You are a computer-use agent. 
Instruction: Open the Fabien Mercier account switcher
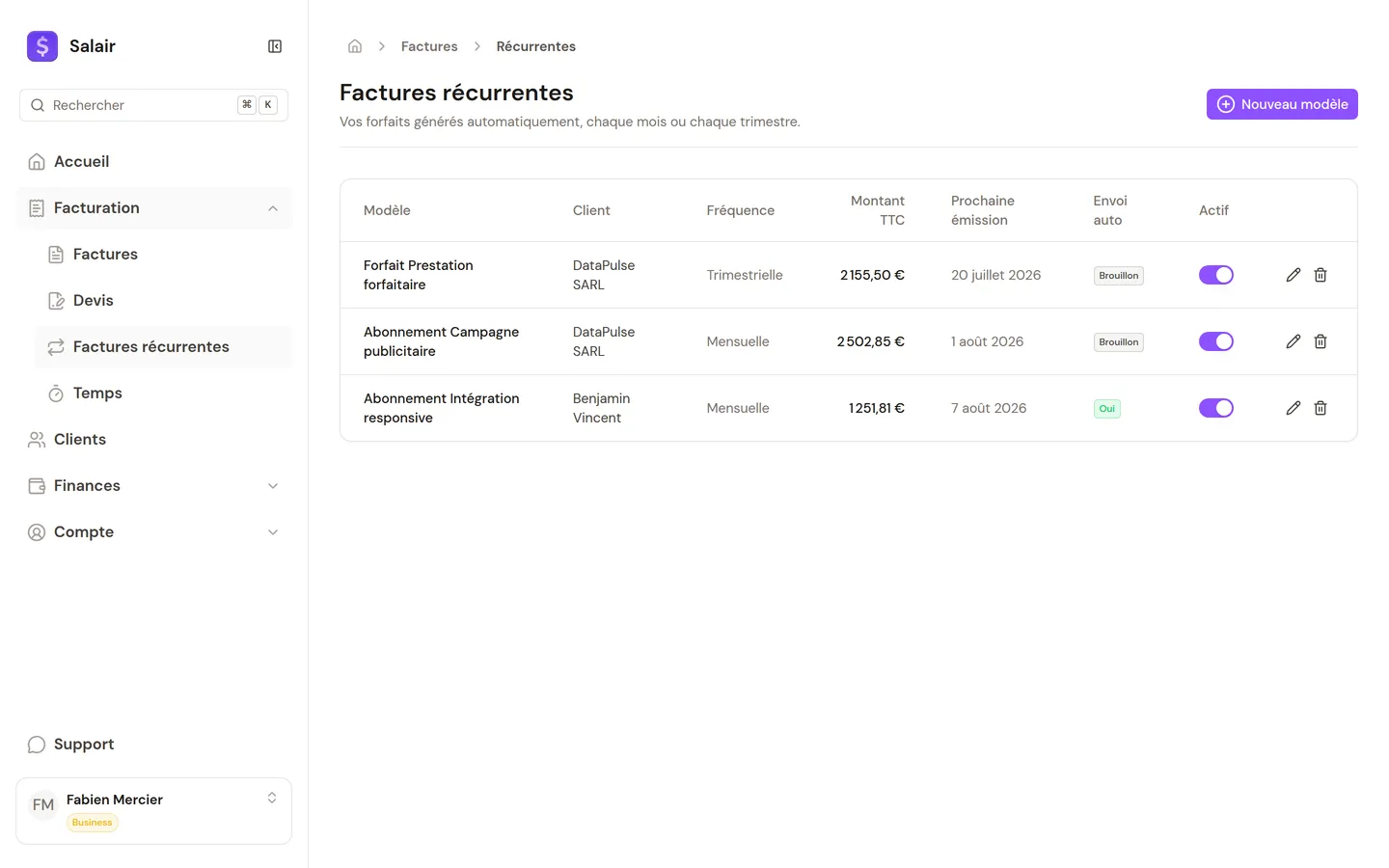[153, 811]
